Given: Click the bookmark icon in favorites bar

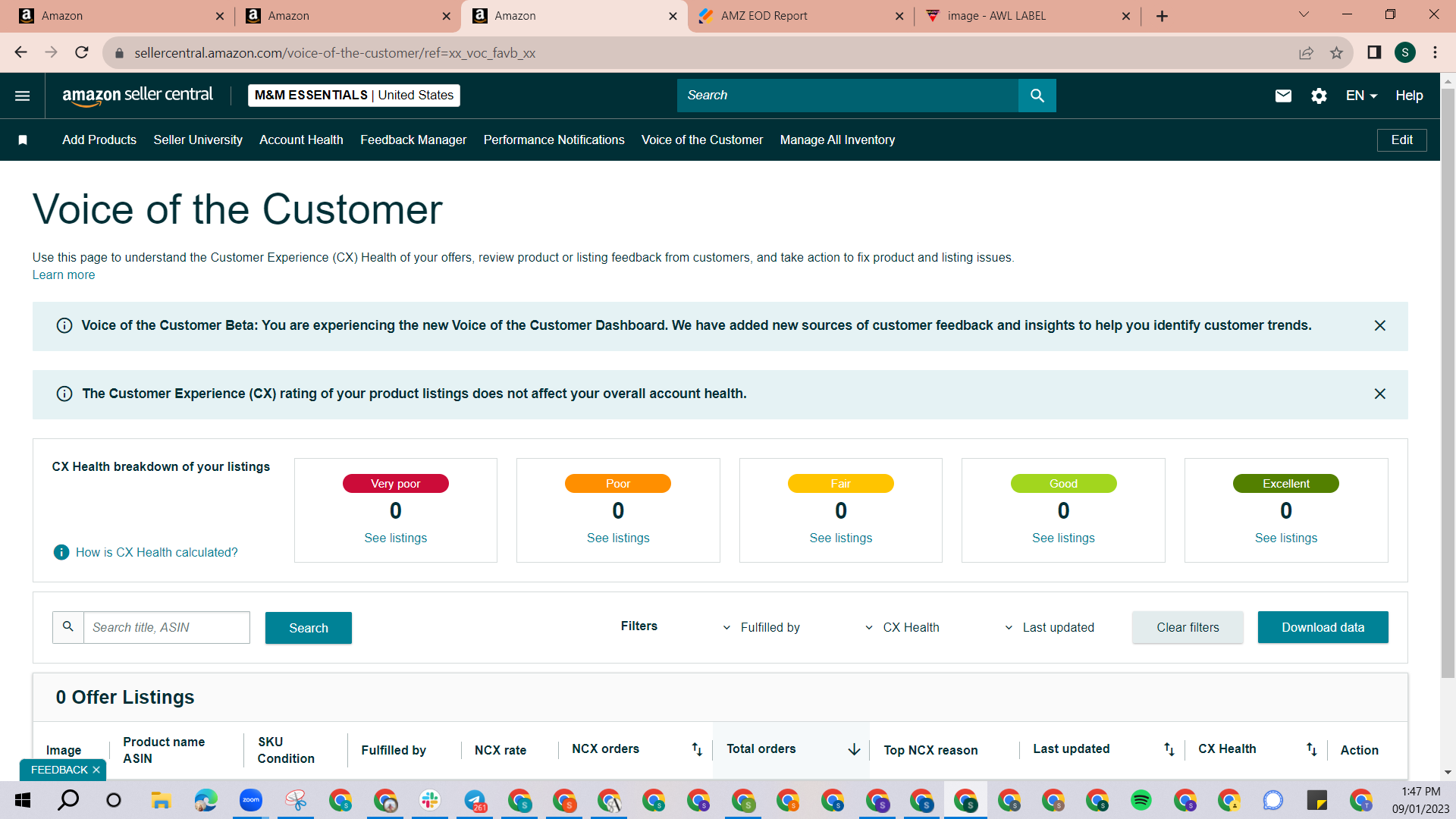Looking at the screenshot, I should pyautogui.click(x=23, y=140).
